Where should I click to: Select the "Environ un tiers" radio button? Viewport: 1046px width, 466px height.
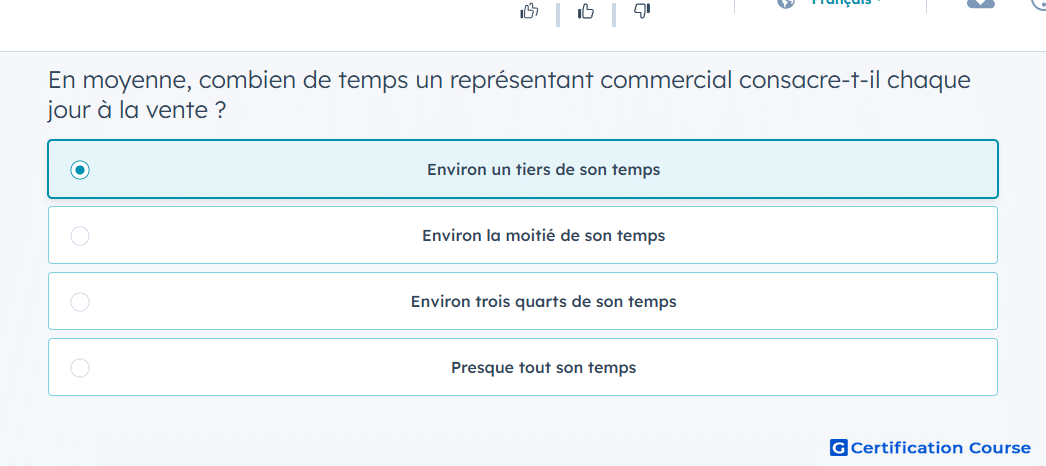coord(80,170)
